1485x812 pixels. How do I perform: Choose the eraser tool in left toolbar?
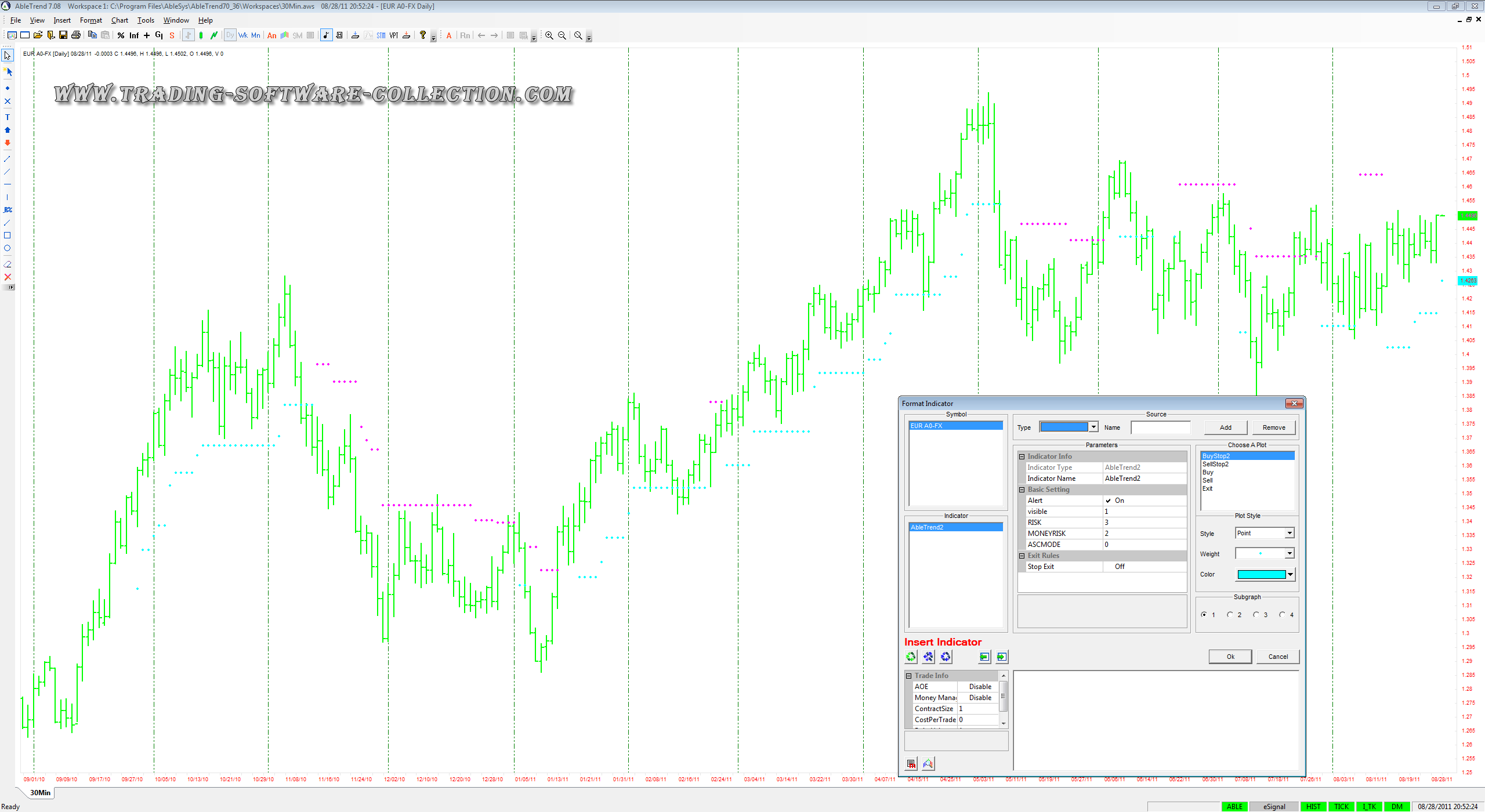(x=8, y=264)
